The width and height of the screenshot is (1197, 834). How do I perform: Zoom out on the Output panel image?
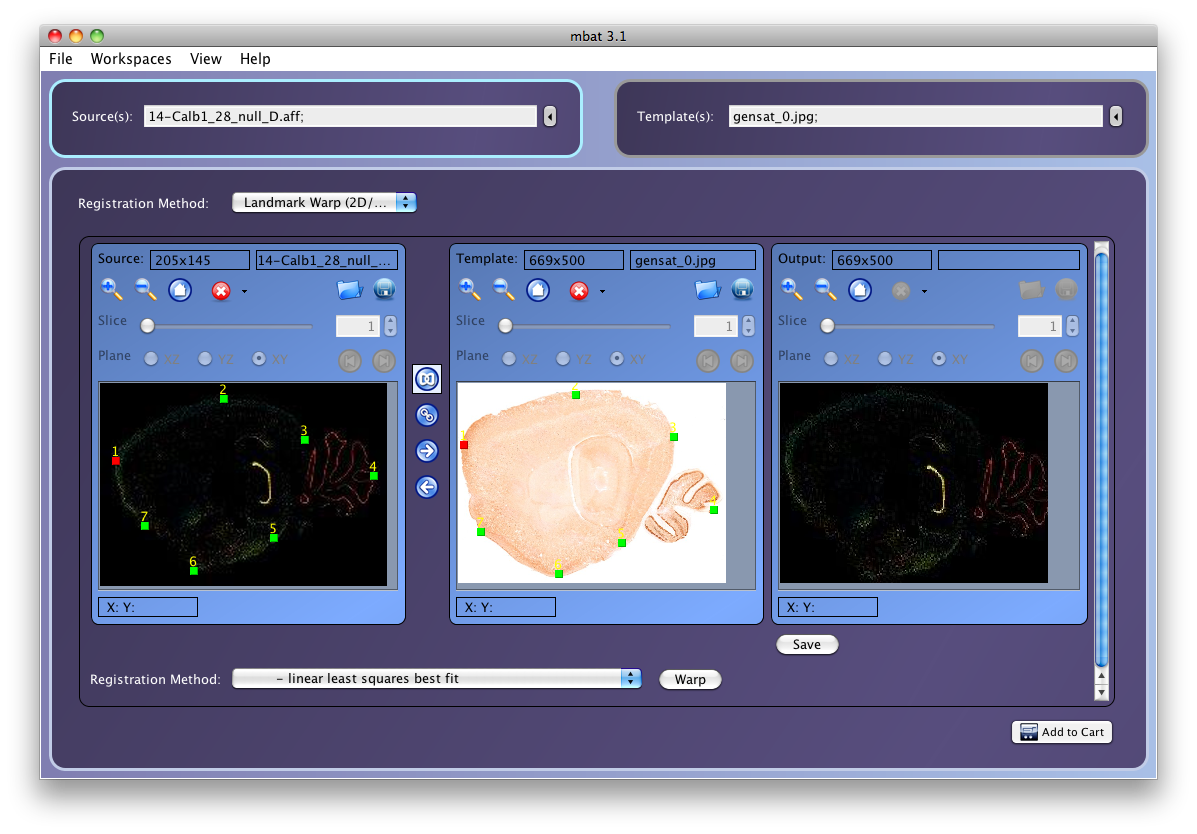825,289
